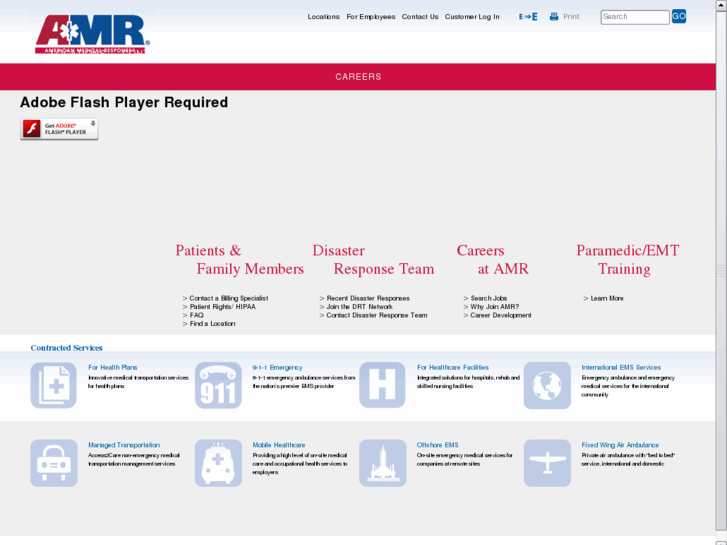Click Join the DRT Network link
The height and width of the screenshot is (545, 727).
(359, 307)
